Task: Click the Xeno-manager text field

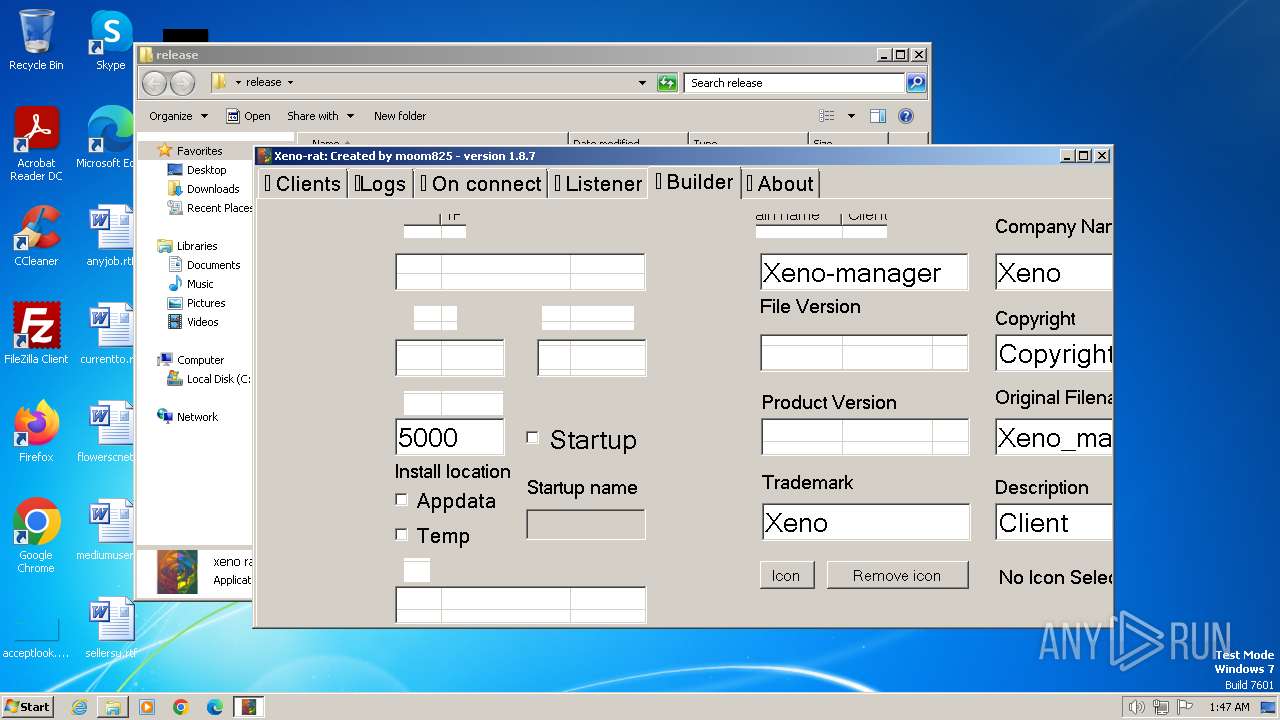Action: [x=864, y=272]
